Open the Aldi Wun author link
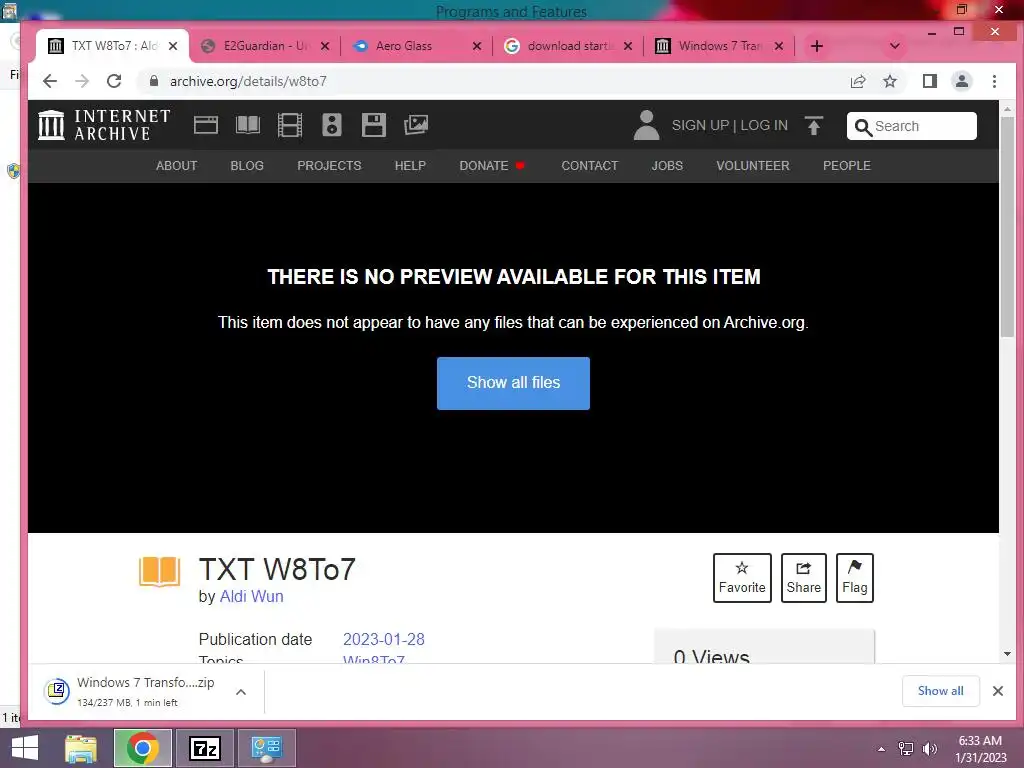The height and width of the screenshot is (768, 1024). 251,596
